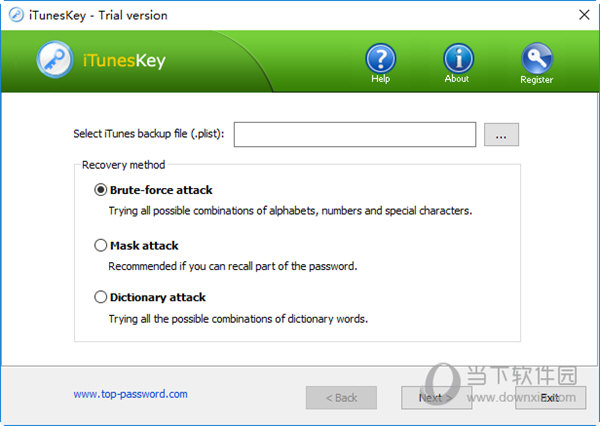The image size is (600, 426).
Task: Select Brute-force attack radio button
Action: [100, 190]
